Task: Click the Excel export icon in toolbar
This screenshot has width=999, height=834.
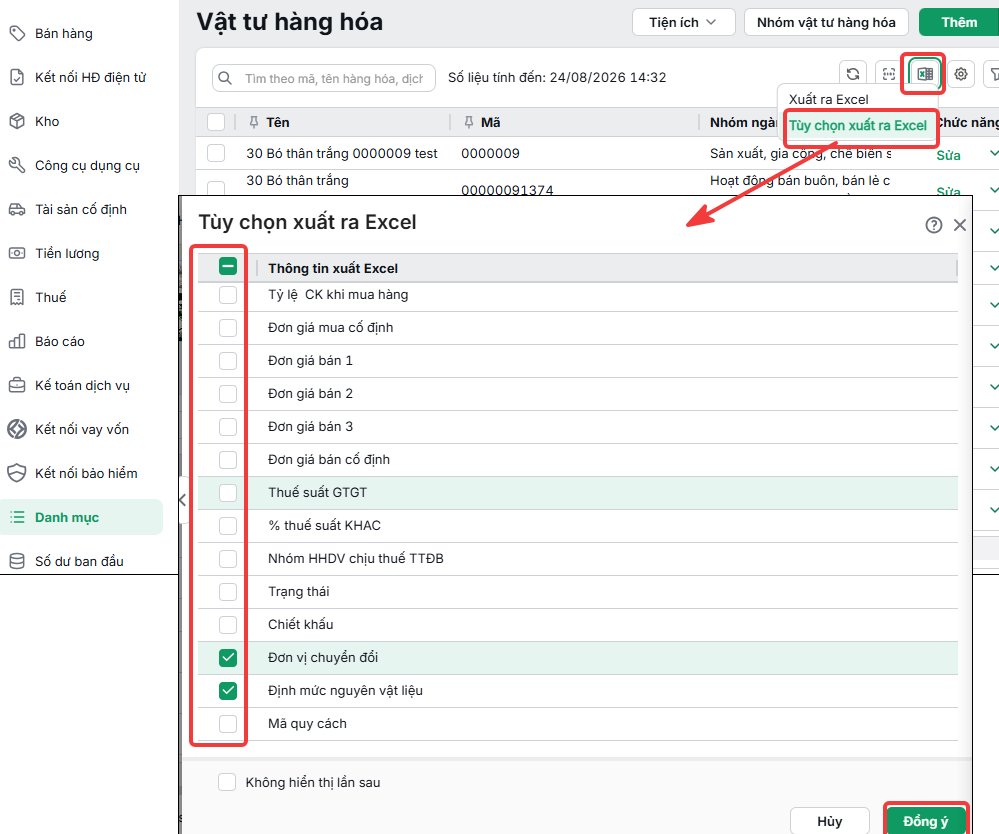Action: [924, 74]
